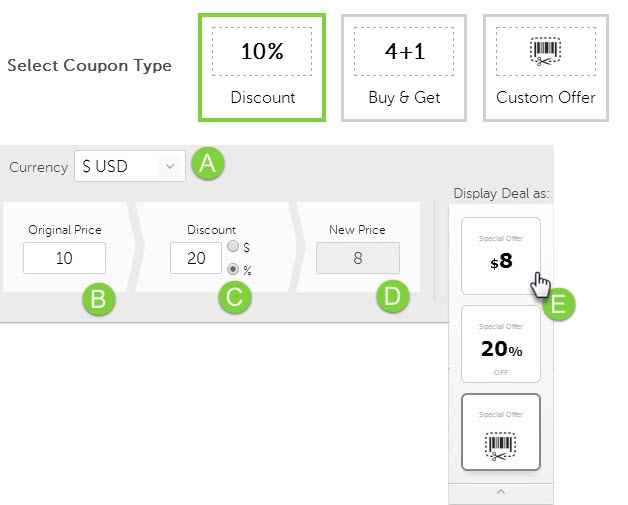Click the green D marker under New Price

point(390,298)
